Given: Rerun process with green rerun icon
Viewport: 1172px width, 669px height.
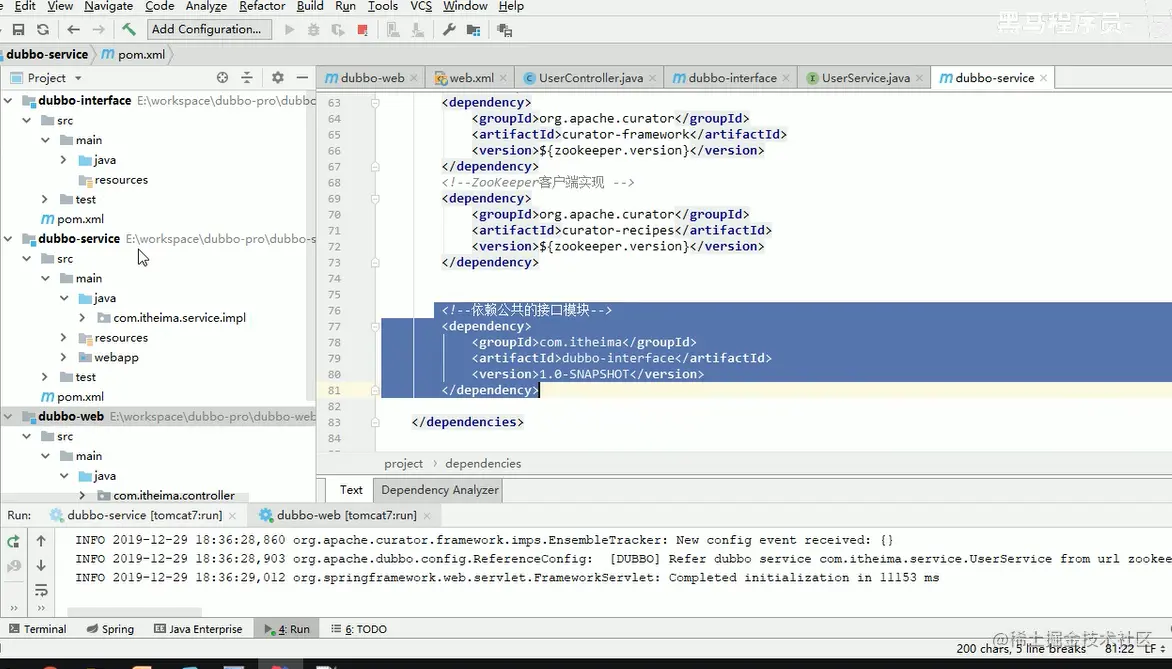Looking at the screenshot, I should tap(13, 541).
